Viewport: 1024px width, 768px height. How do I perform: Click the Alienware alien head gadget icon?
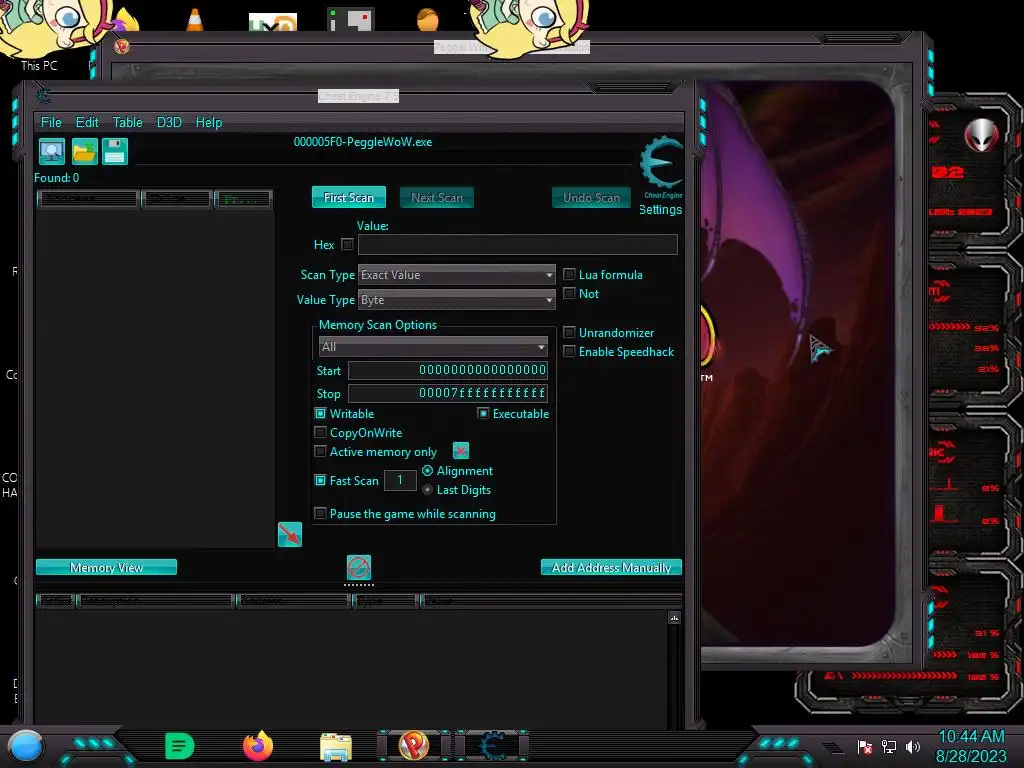981,136
